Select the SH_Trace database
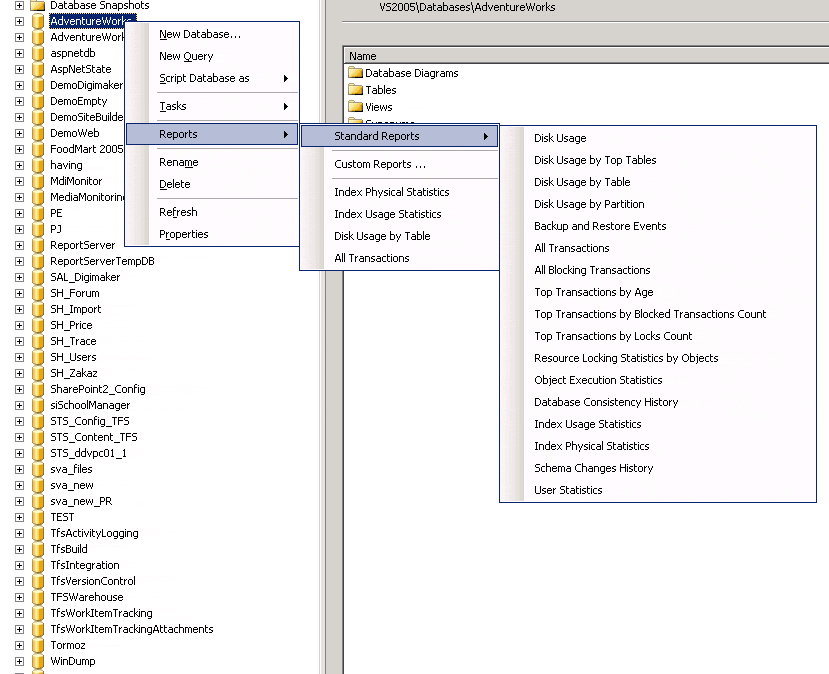Image resolution: width=829 pixels, height=674 pixels. (73, 341)
